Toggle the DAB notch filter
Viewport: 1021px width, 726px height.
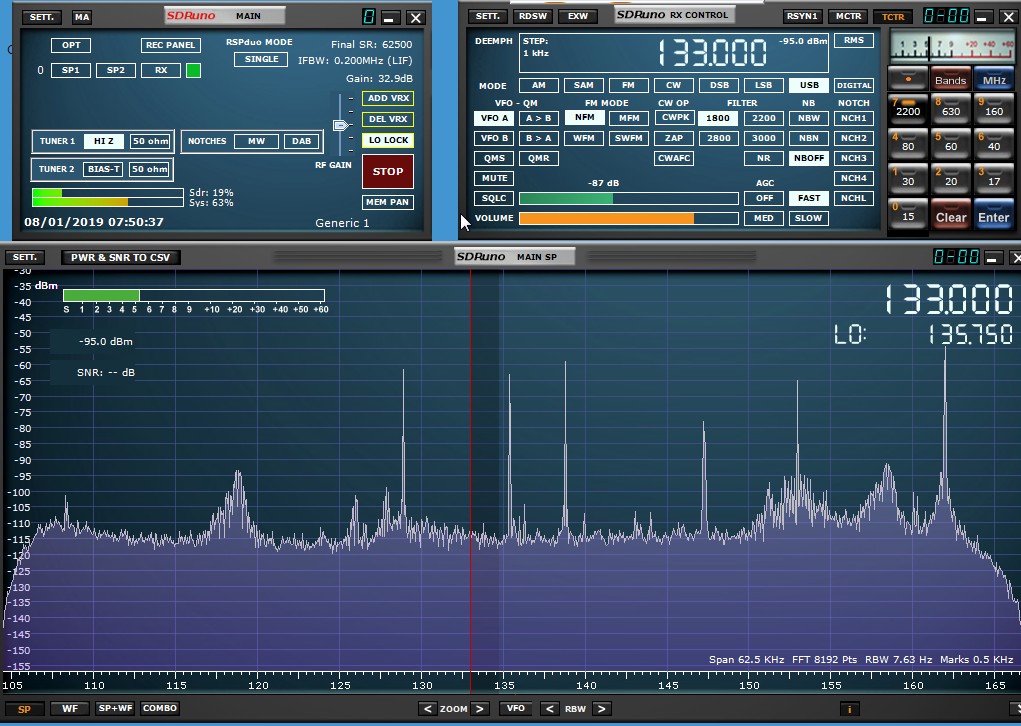pyautogui.click(x=301, y=141)
